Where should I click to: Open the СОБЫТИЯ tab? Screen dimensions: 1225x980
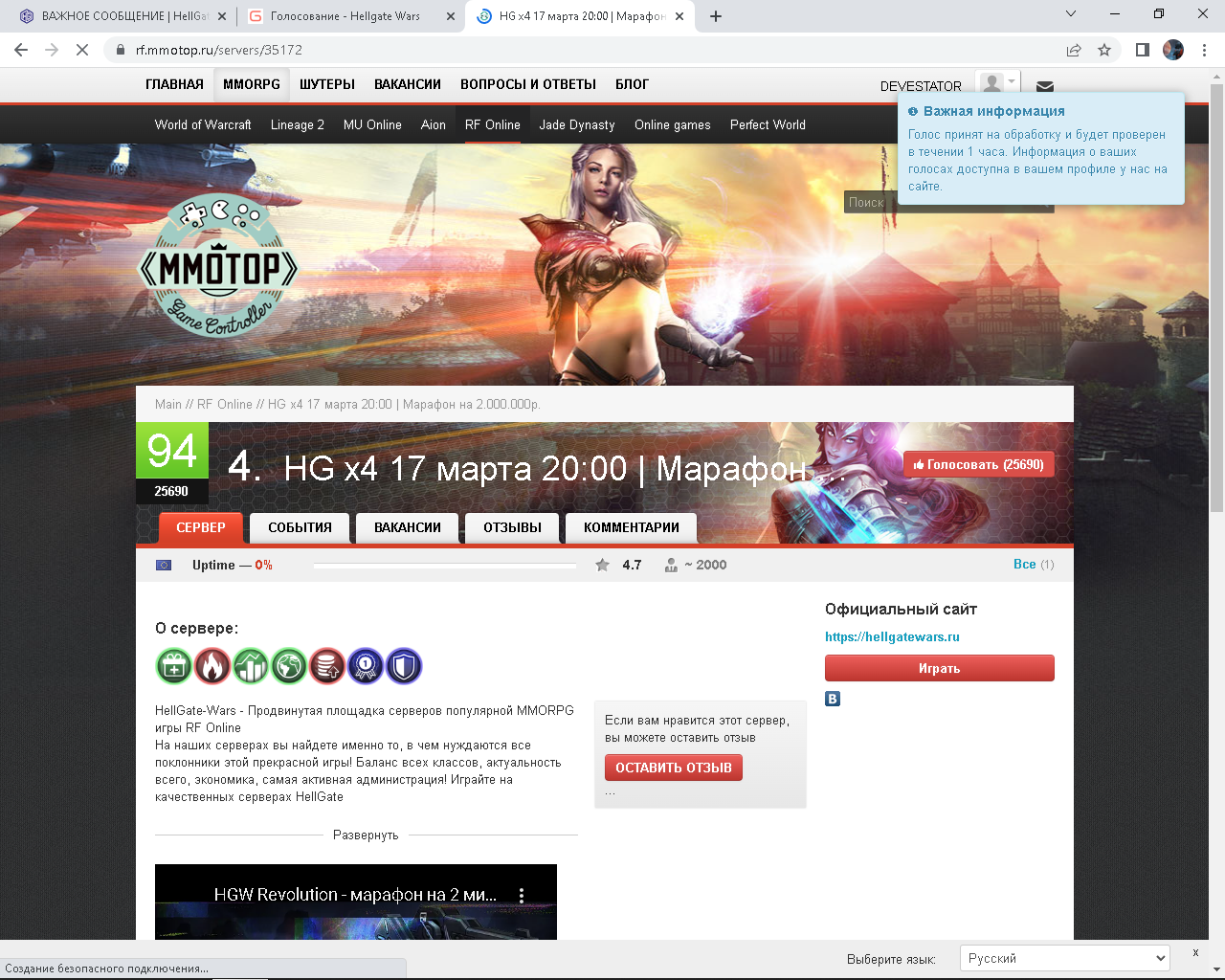[x=300, y=527]
